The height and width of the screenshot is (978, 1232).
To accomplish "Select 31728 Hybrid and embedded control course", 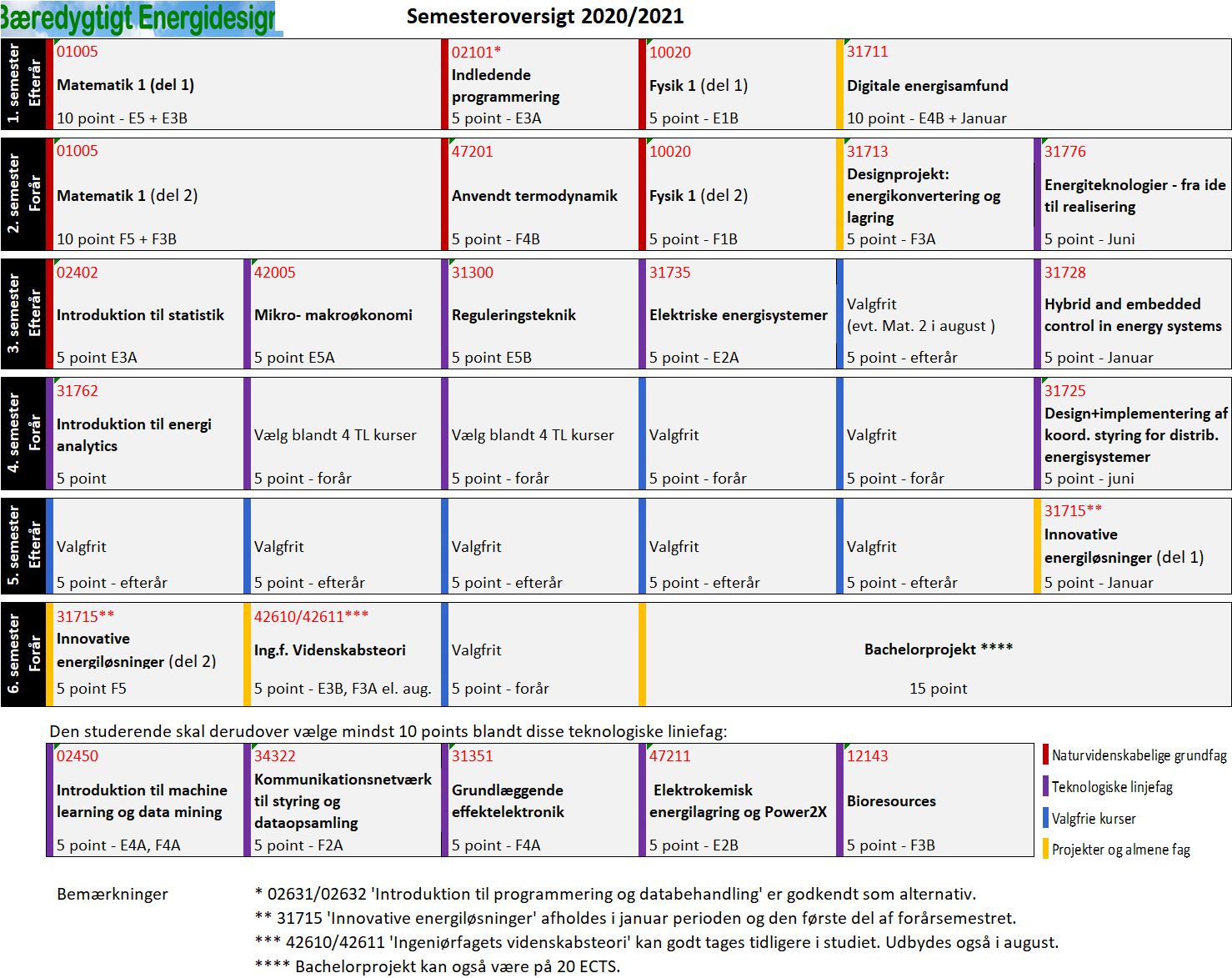I will 1133,313.
